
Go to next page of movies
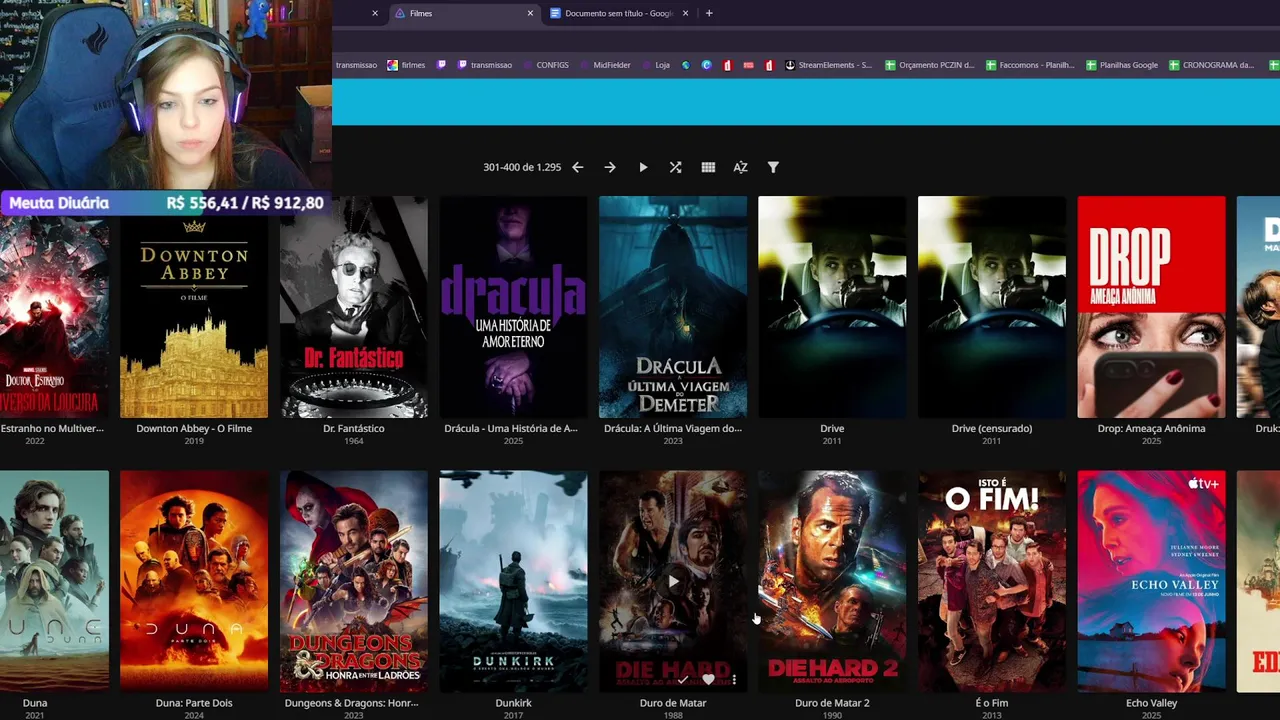coord(610,167)
